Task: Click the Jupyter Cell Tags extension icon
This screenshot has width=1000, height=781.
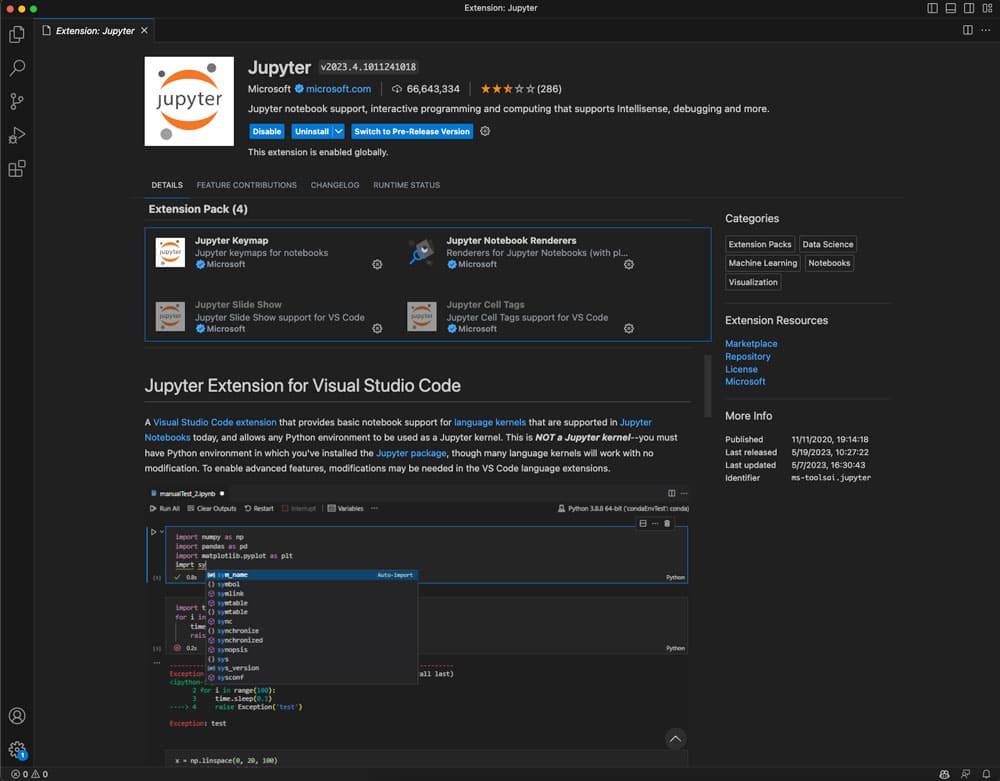Action: [422, 317]
